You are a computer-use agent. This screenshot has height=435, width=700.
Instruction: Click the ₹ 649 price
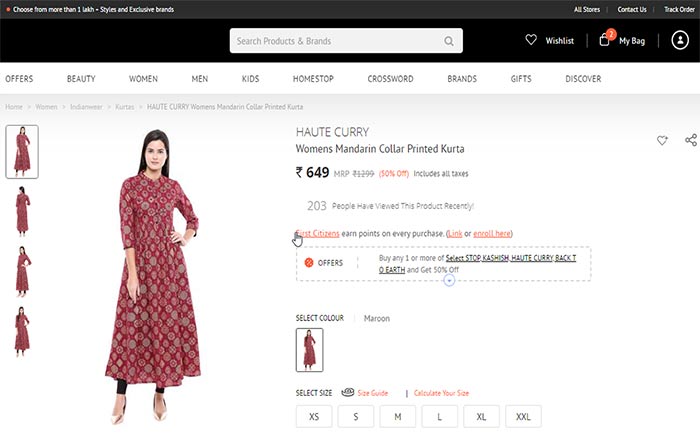point(312,172)
